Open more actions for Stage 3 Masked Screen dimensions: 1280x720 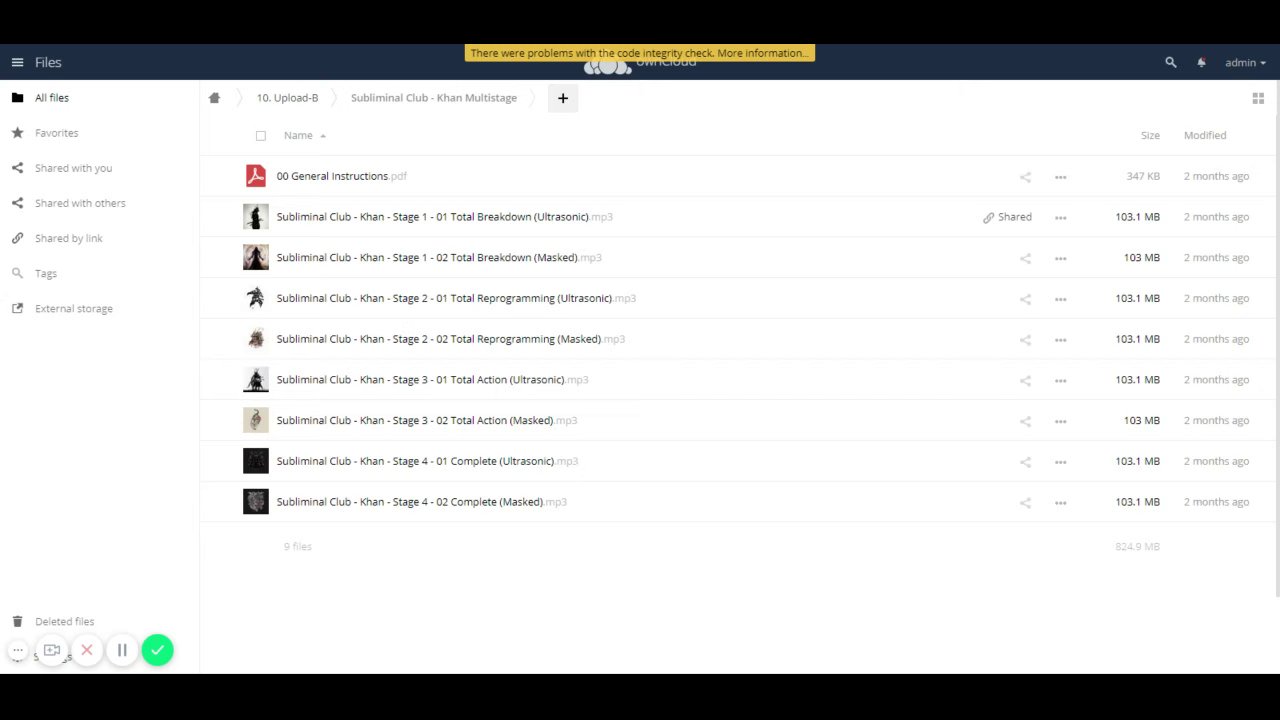pos(1060,421)
